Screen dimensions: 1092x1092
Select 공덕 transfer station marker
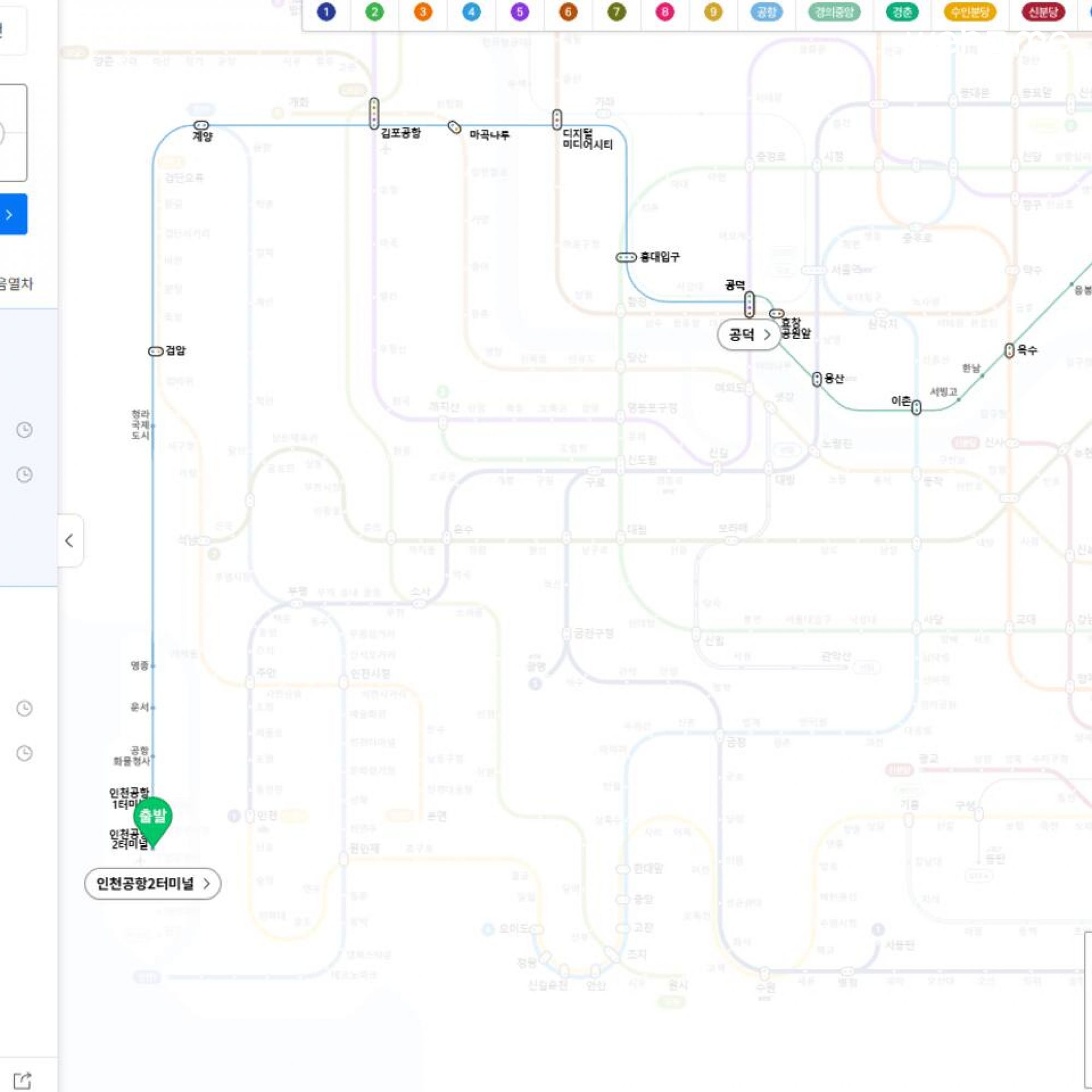[x=750, y=304]
